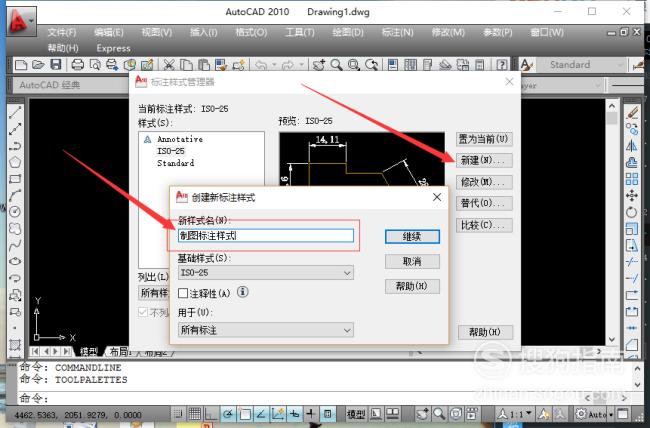Select the Array modify tool
Screen dimensions: 650x428
tap(632, 179)
